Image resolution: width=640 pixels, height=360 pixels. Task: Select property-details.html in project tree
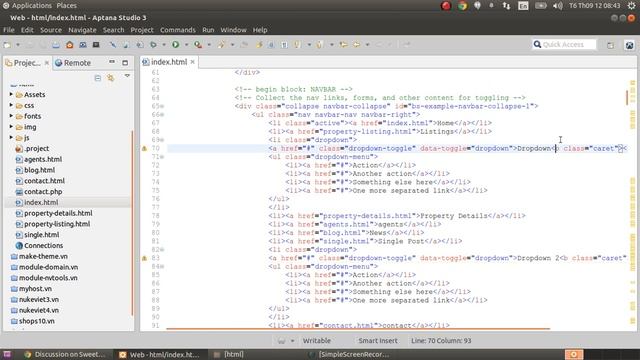(54, 213)
